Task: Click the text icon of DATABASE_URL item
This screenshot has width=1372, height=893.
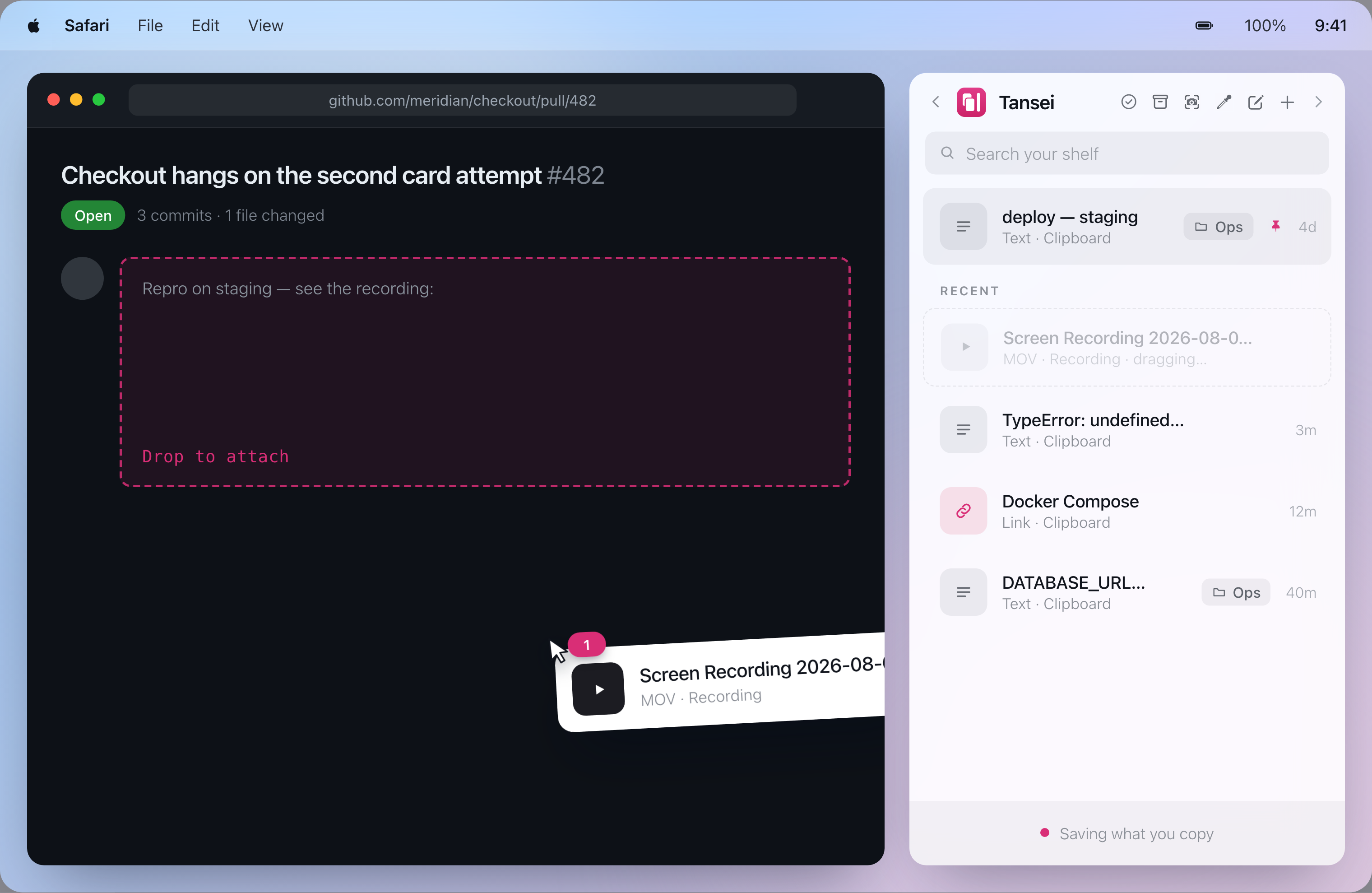Action: [963, 592]
